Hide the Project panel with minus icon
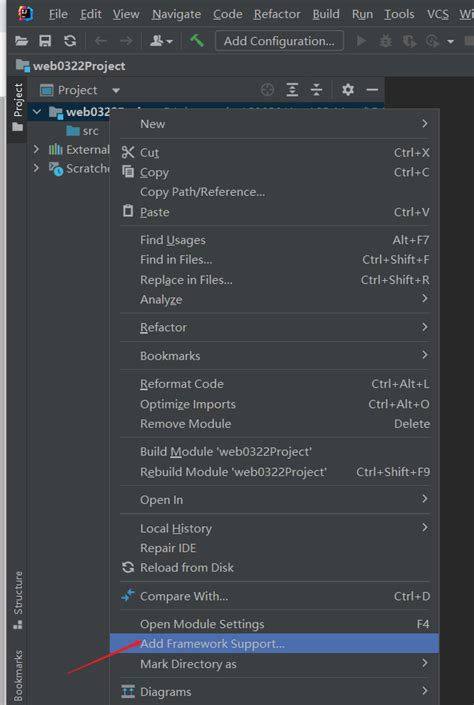 [372, 90]
